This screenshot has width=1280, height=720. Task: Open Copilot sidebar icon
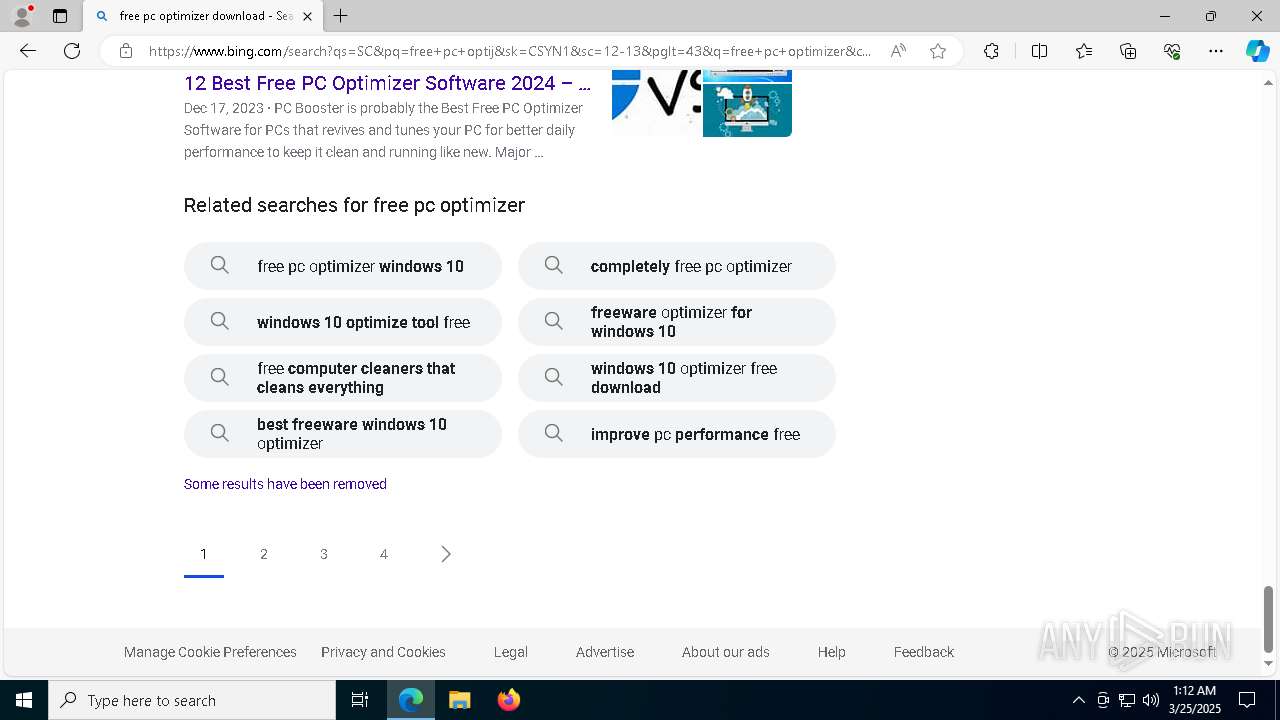pos(1257,51)
